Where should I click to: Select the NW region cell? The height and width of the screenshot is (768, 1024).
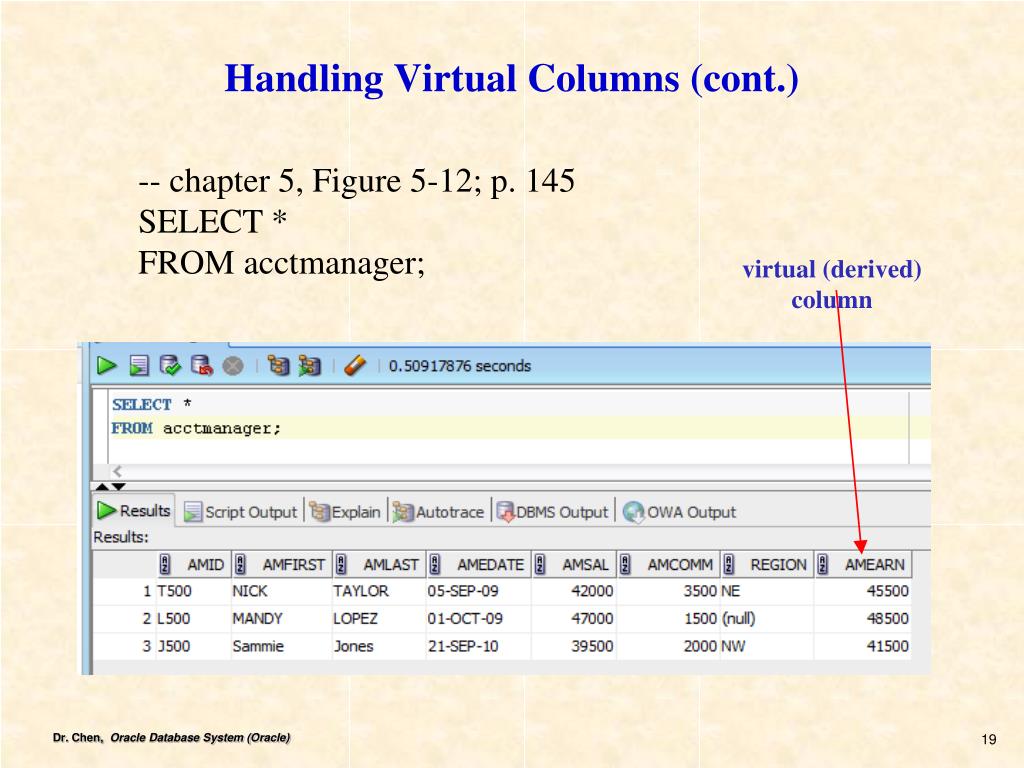pos(767,646)
